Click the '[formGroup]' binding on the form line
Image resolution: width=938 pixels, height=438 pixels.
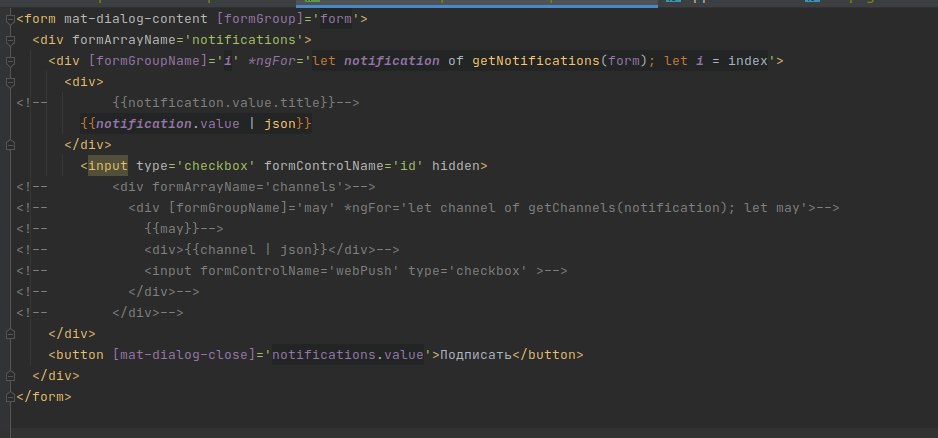[x=260, y=19]
